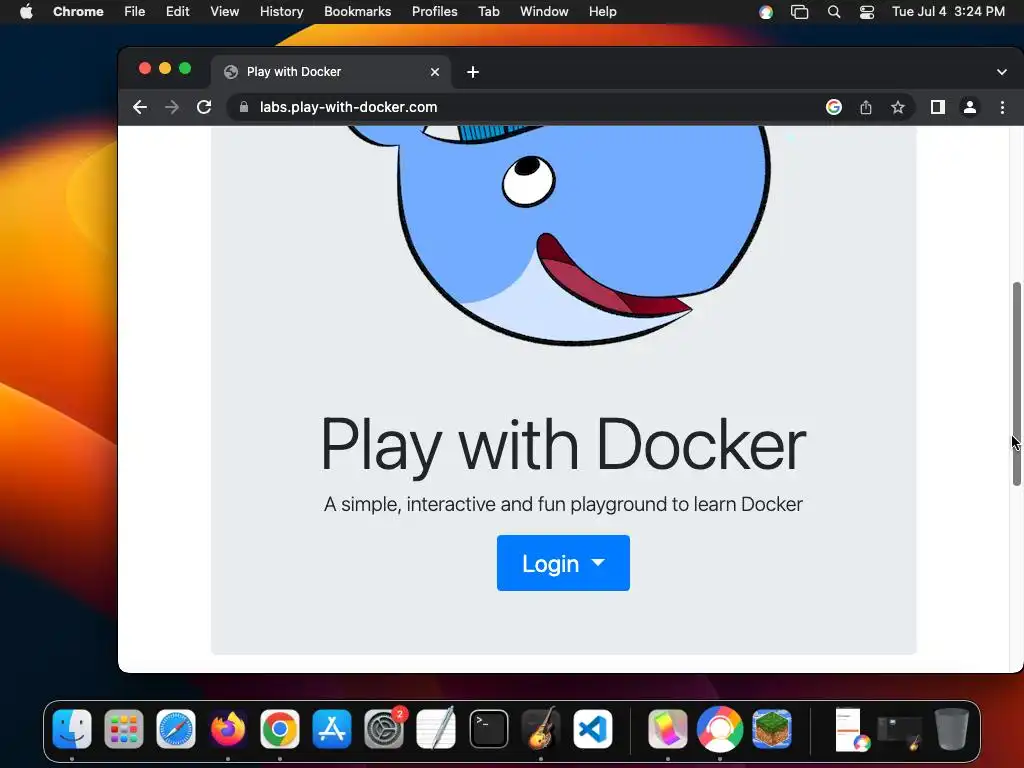Viewport: 1024px width, 768px height.
Task: Select the Play with Docker tab
Action: (x=330, y=72)
